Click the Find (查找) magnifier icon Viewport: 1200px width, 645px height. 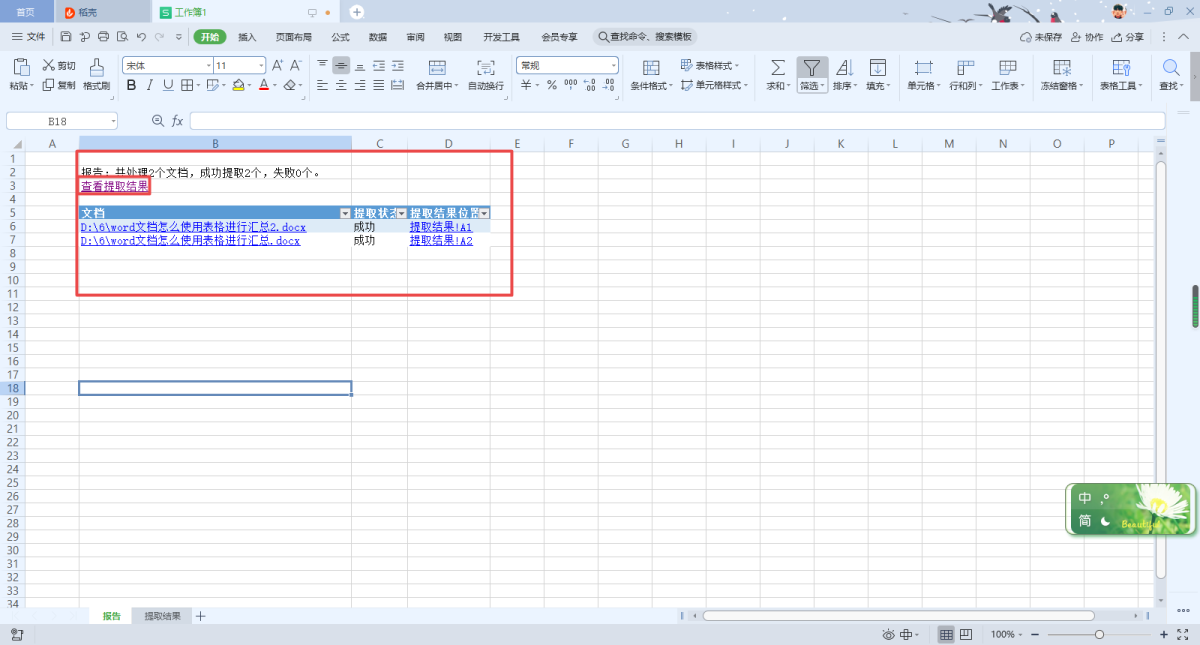click(1170, 67)
